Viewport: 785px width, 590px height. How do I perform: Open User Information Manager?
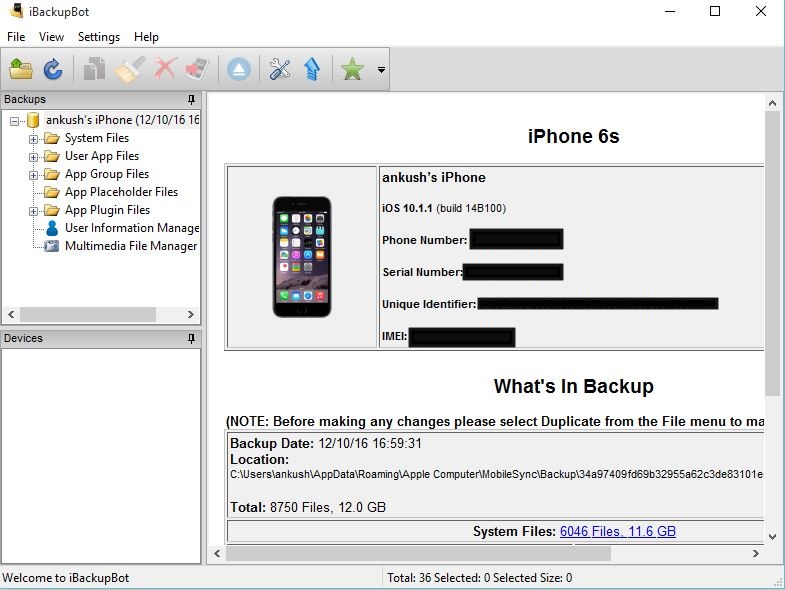point(132,228)
